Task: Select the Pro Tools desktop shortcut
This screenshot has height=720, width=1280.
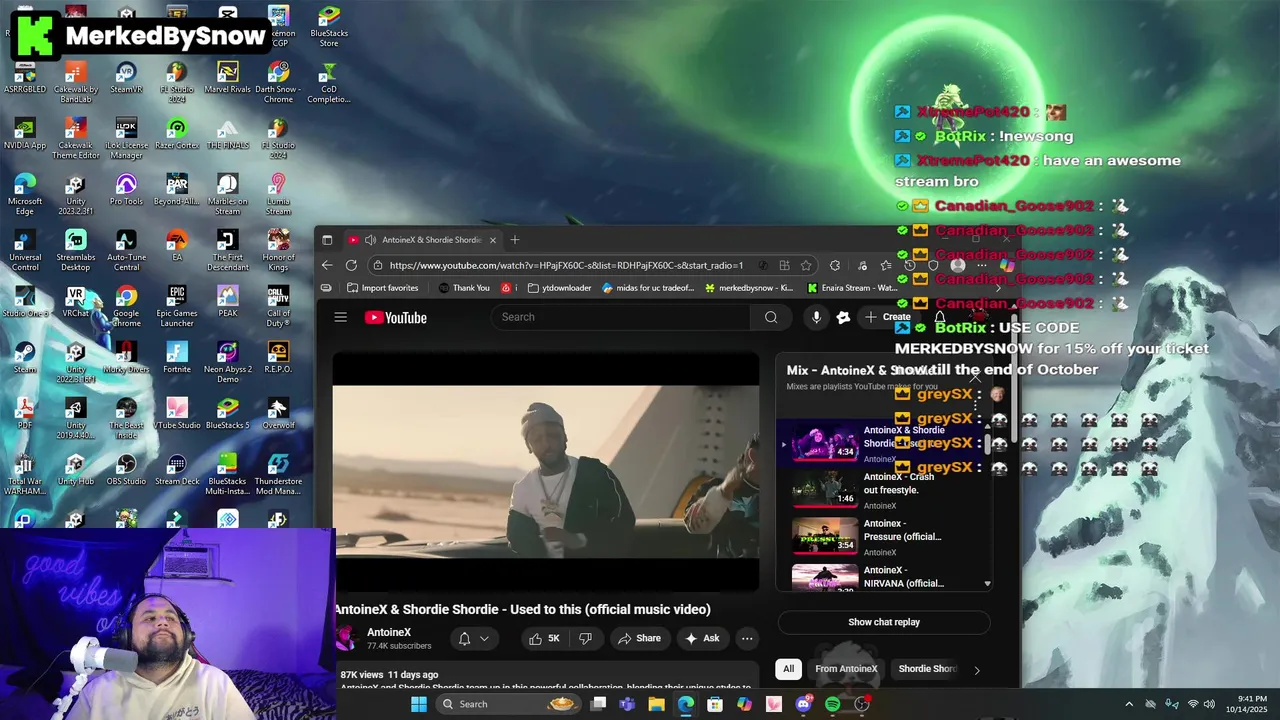Action: tap(126, 190)
